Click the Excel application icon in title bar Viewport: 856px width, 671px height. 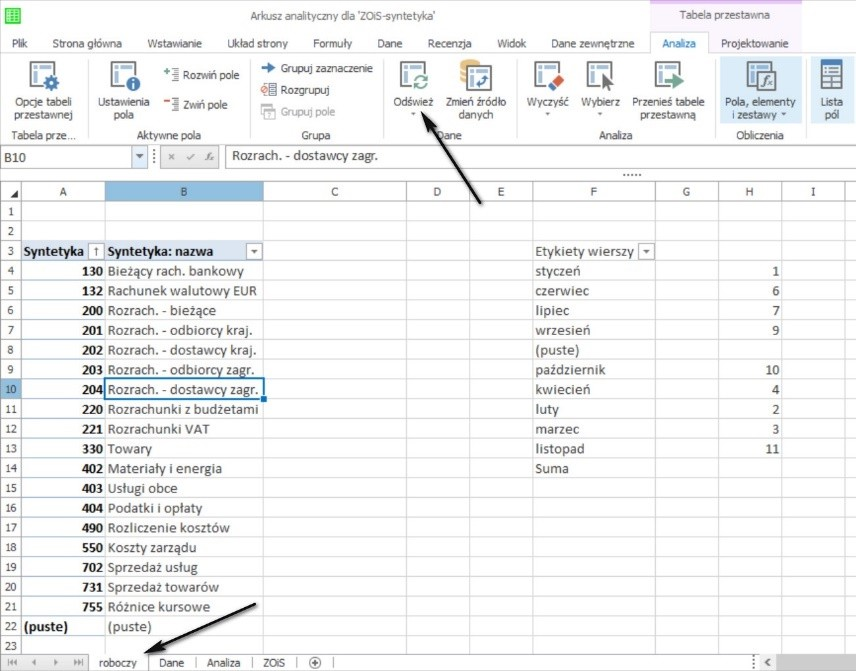pos(12,16)
